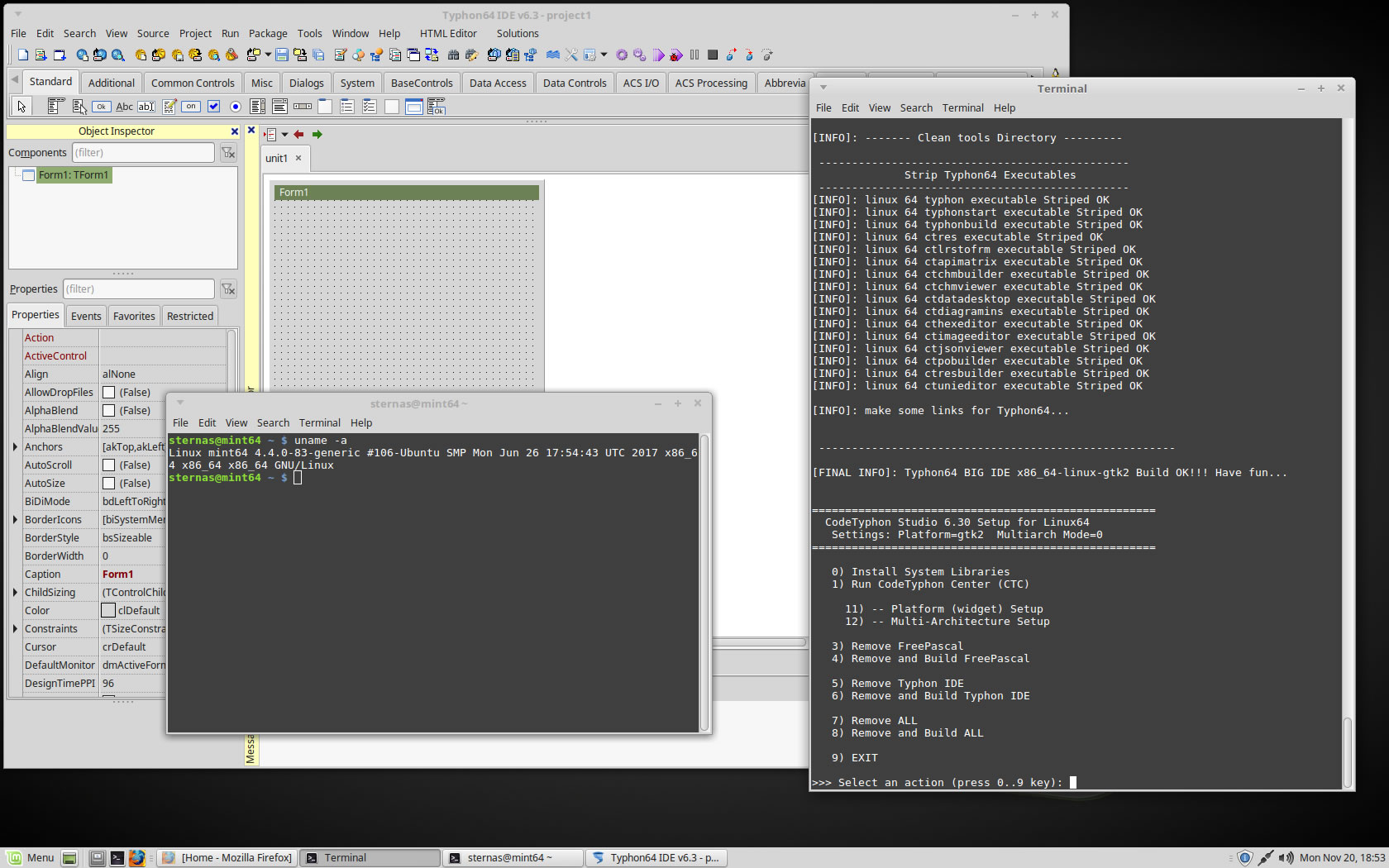Pick the TMainMenu component from the Standard palette
The width and height of the screenshot is (1389, 868).
pos(55,106)
